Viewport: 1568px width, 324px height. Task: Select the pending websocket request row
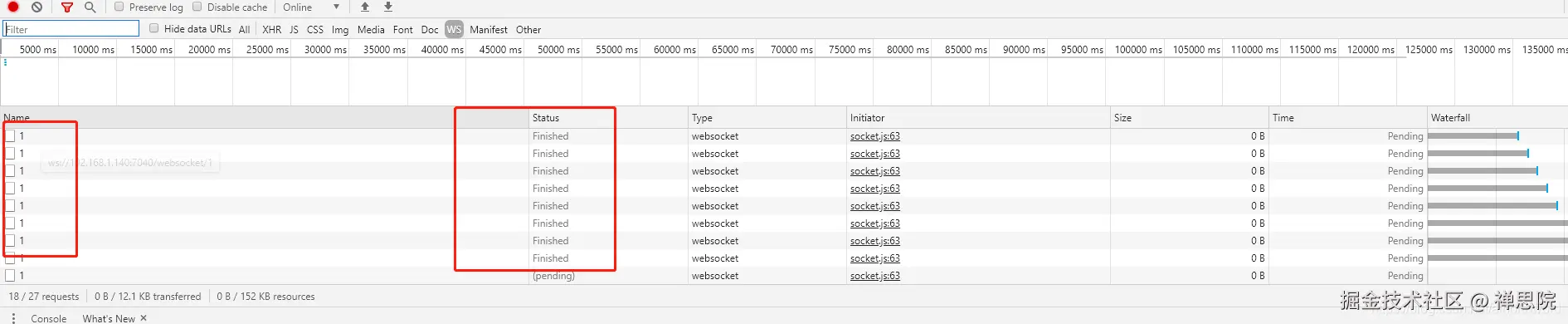784,276
